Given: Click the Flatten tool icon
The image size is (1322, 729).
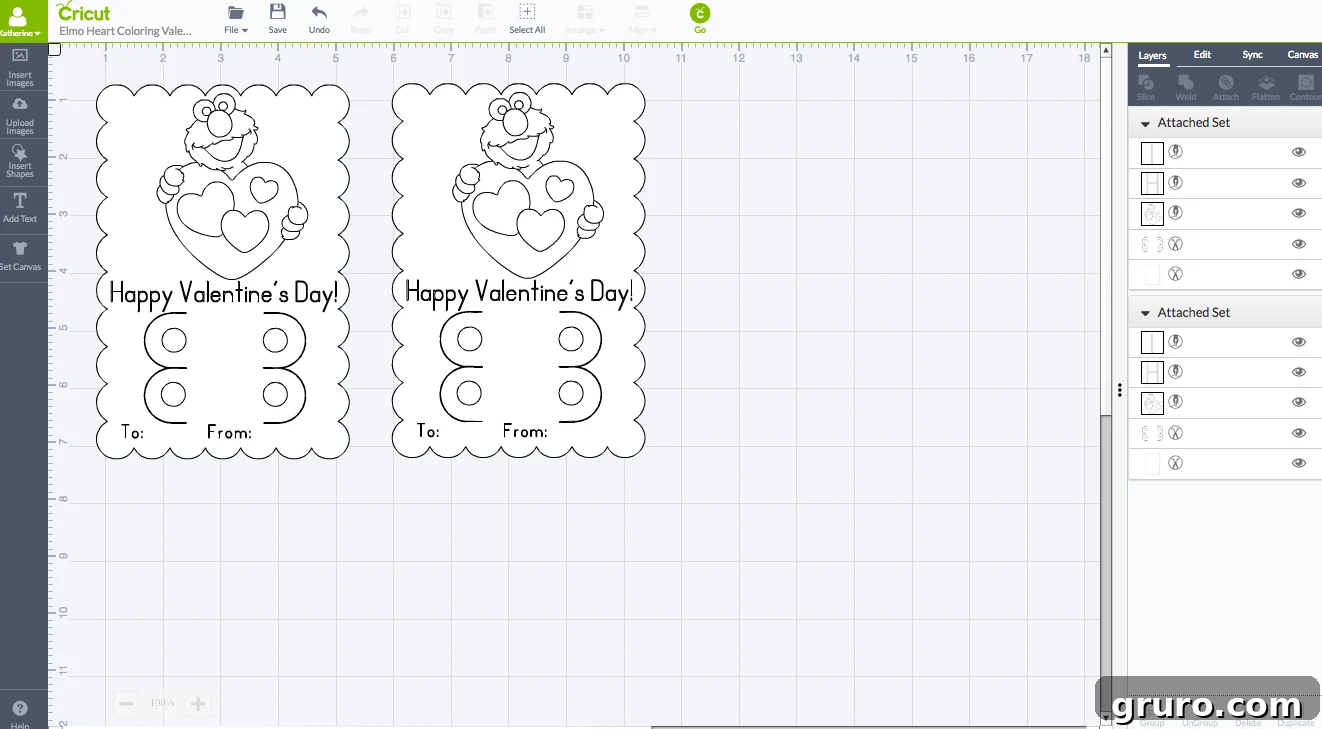Looking at the screenshot, I should pos(1266,88).
